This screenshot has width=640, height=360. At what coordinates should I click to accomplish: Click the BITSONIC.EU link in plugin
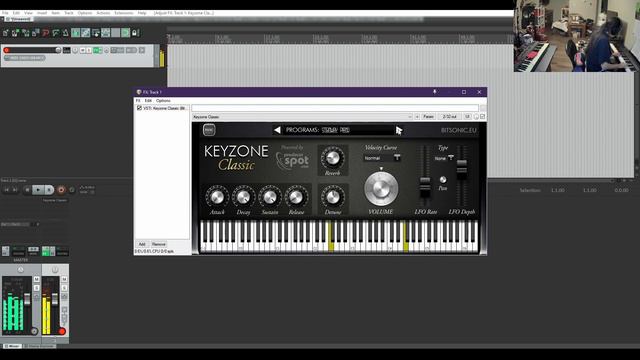click(458, 130)
